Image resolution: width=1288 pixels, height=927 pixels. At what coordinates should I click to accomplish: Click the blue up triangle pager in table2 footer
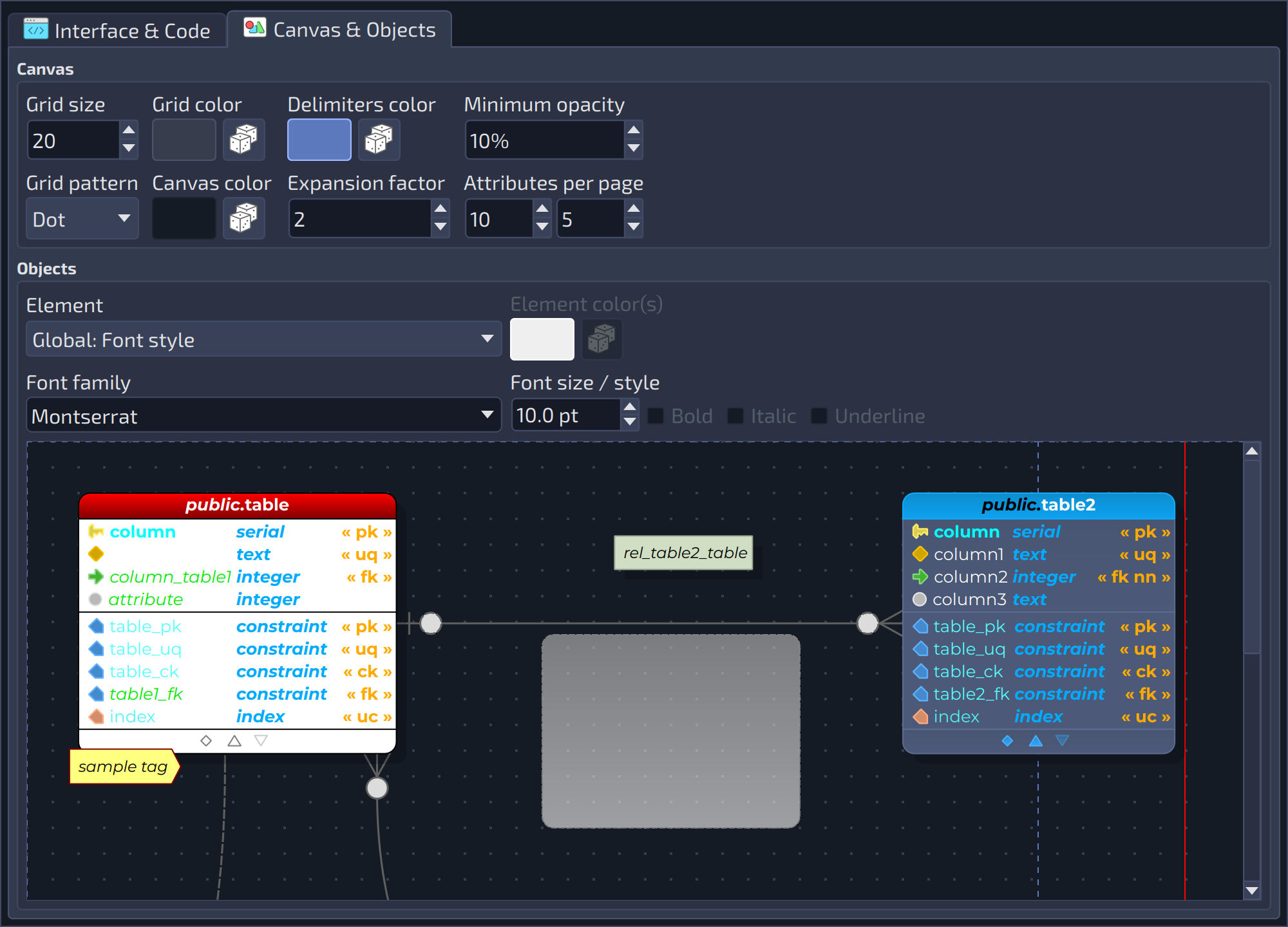1036,741
